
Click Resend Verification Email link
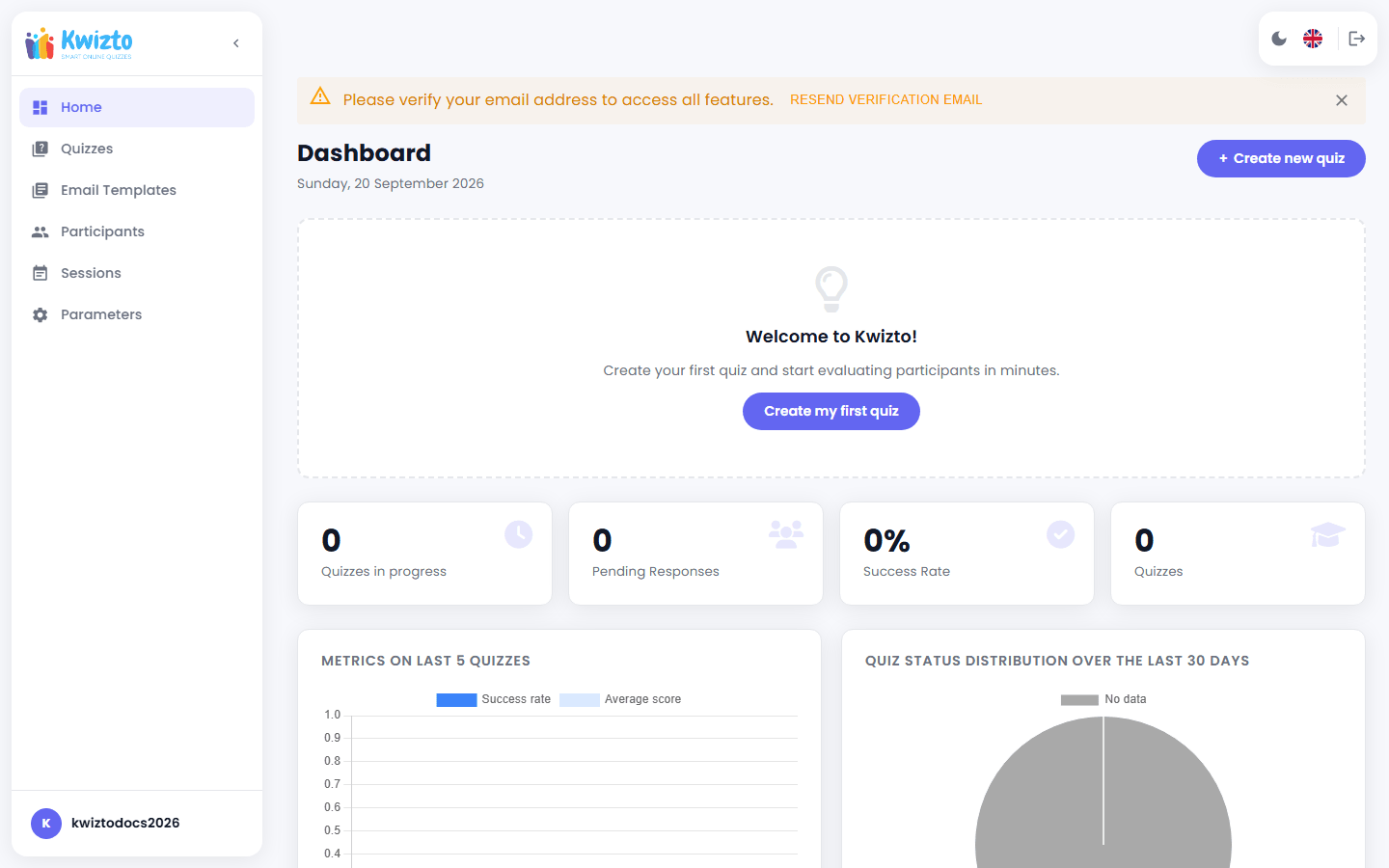coord(885,99)
